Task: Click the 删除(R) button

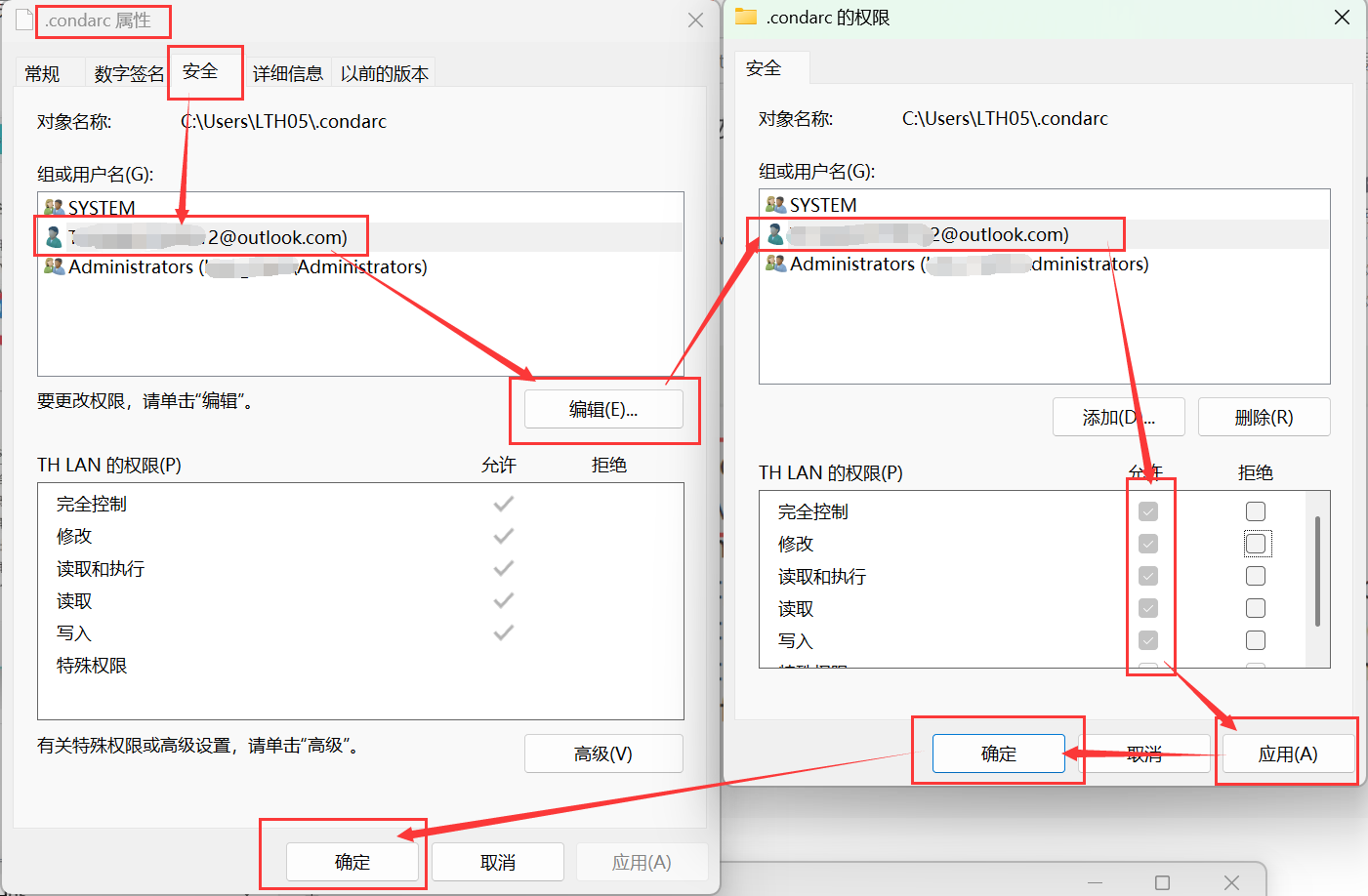Action: 1264,417
